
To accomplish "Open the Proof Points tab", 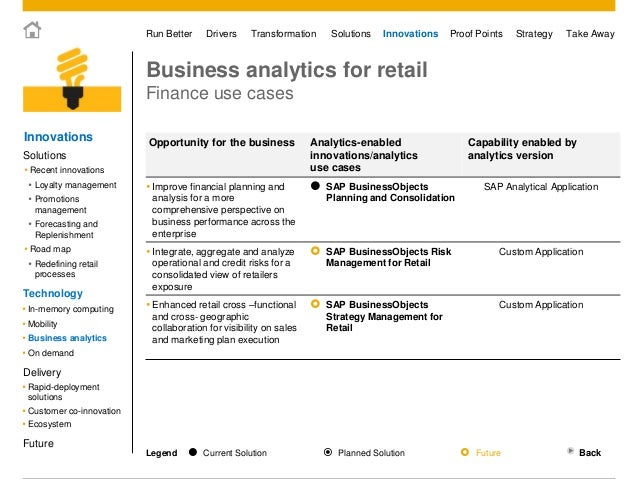I will coord(476,34).
